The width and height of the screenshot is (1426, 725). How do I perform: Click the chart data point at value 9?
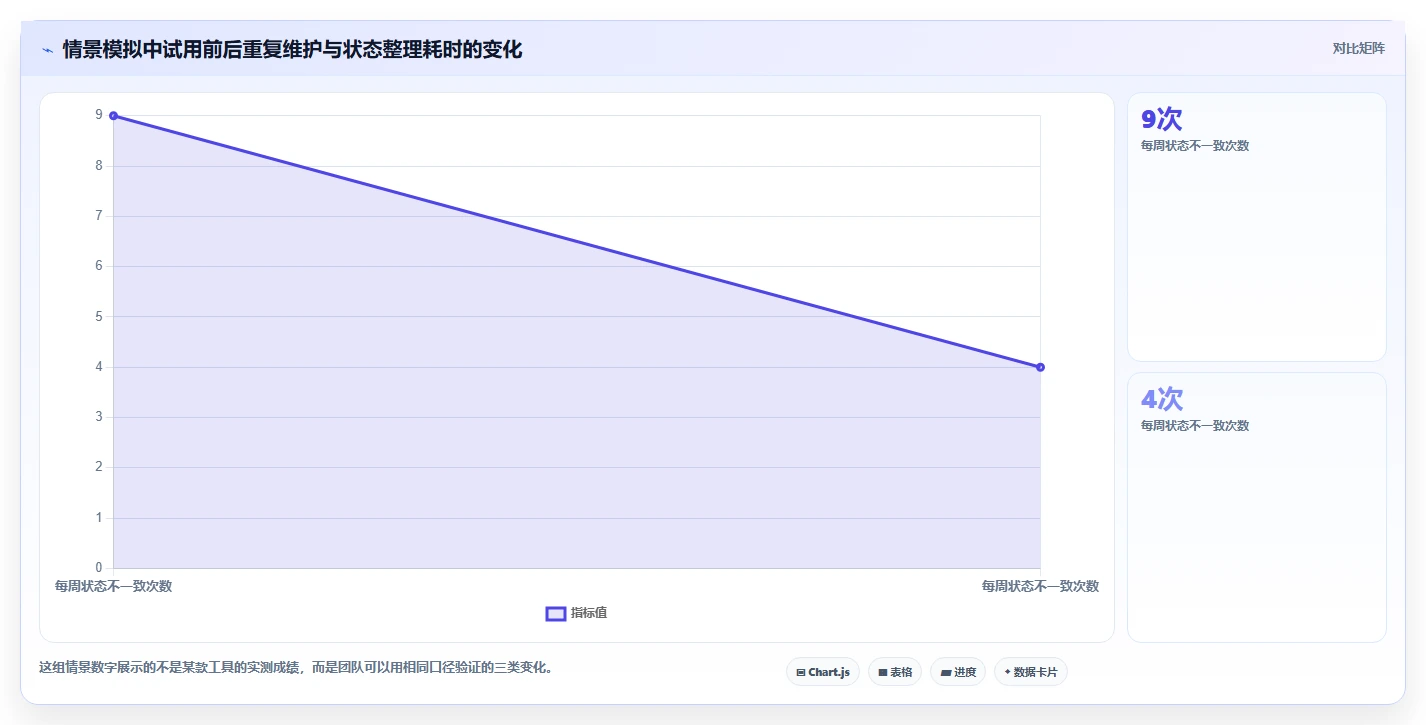[113, 116]
